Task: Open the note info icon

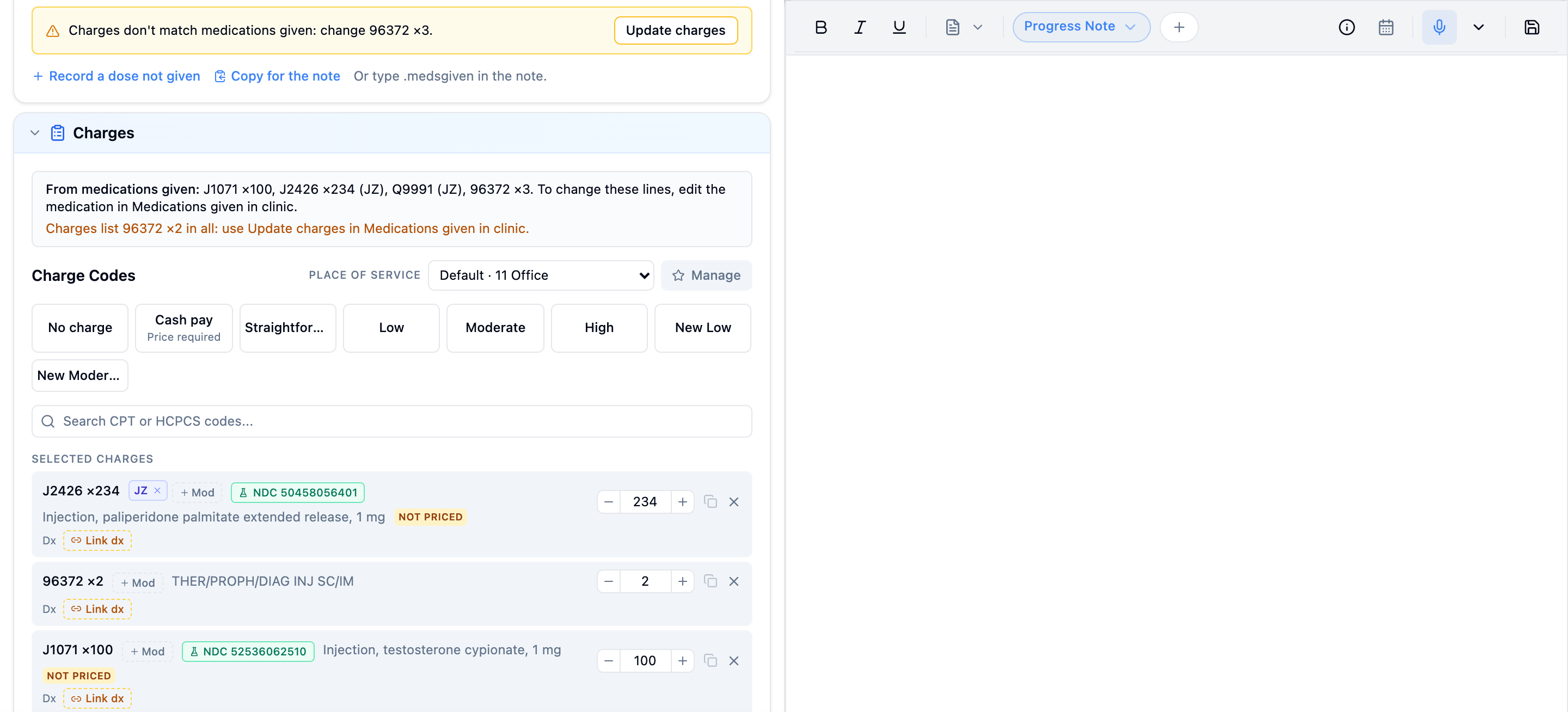Action: [1346, 27]
